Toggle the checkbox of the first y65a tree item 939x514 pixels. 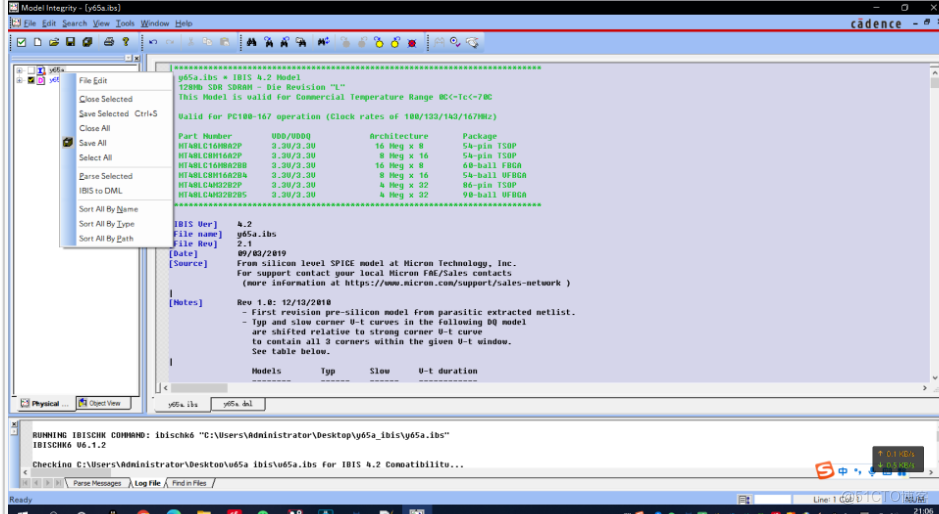(30, 71)
